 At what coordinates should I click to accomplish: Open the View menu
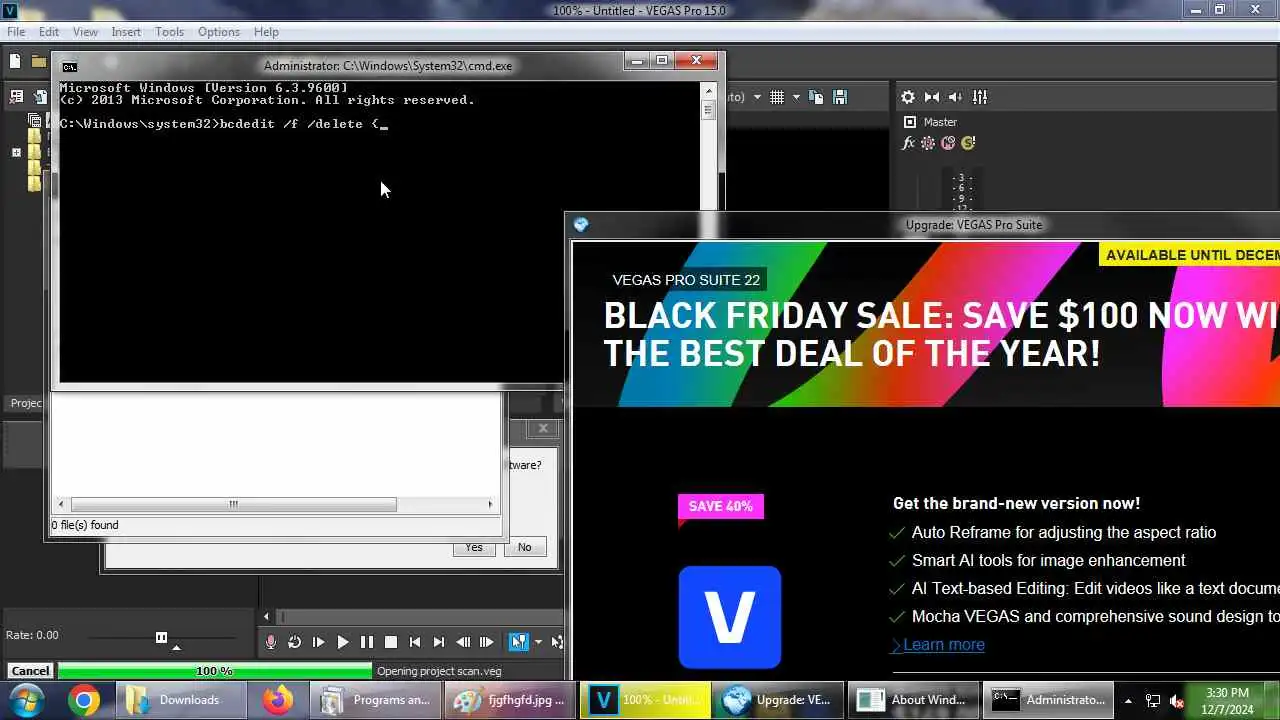[x=85, y=32]
